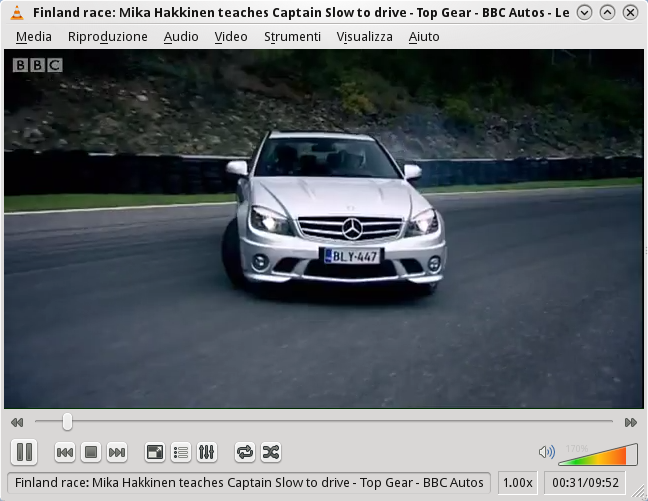Close the VLC window
648x501 pixels.
tap(630, 13)
